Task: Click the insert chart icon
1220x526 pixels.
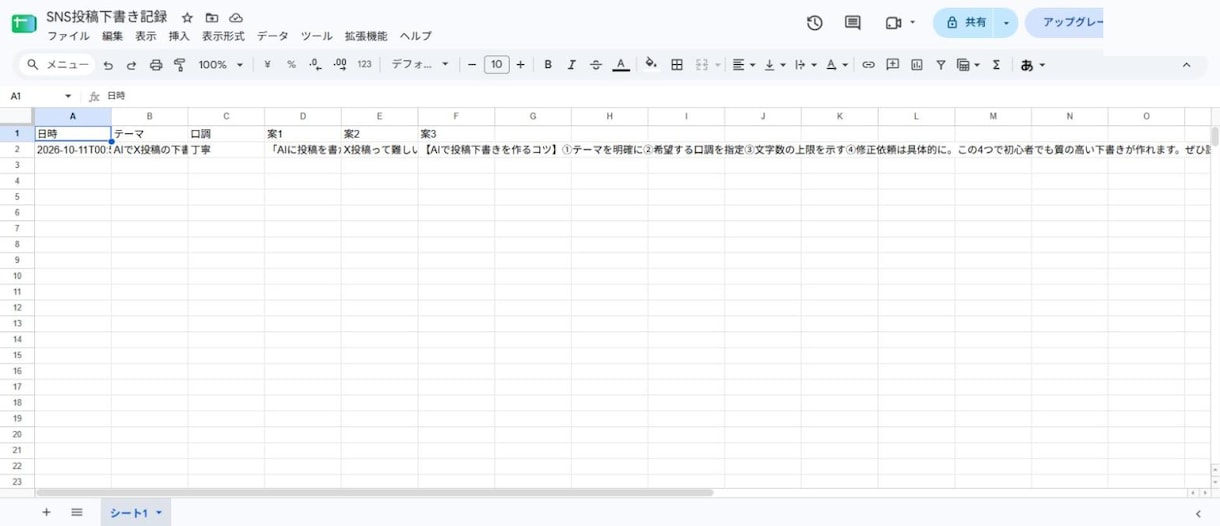Action: pyautogui.click(x=917, y=65)
